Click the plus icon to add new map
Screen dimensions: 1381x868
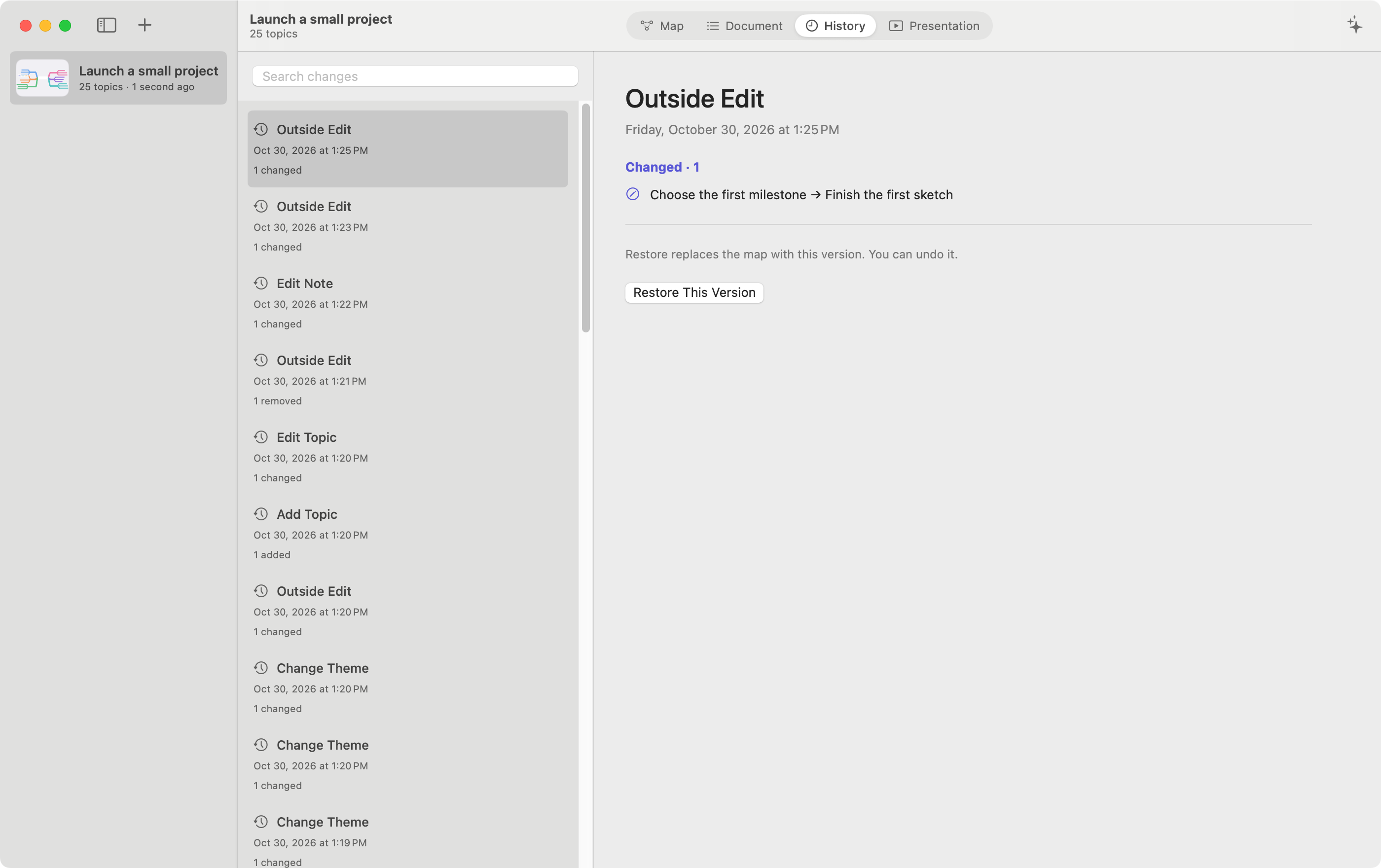[145, 25]
